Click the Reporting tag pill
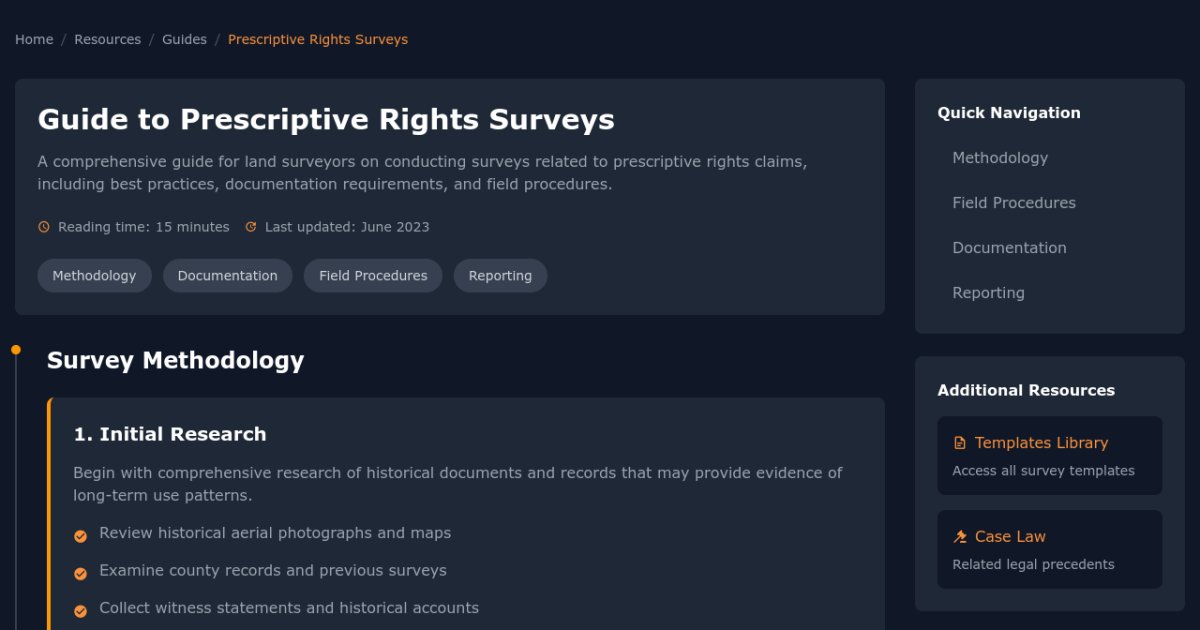The width and height of the screenshot is (1200, 630). tap(500, 276)
